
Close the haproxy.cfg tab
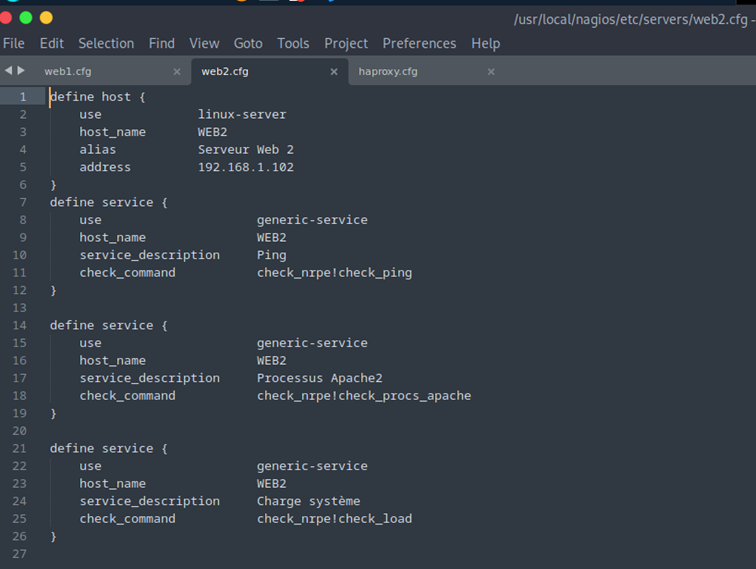[x=491, y=72]
